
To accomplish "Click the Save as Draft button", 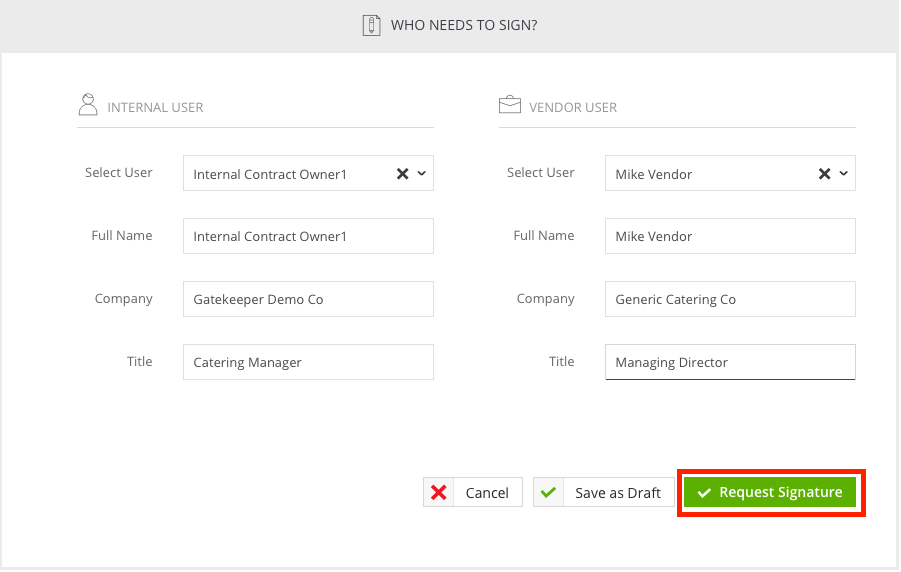I will (603, 492).
